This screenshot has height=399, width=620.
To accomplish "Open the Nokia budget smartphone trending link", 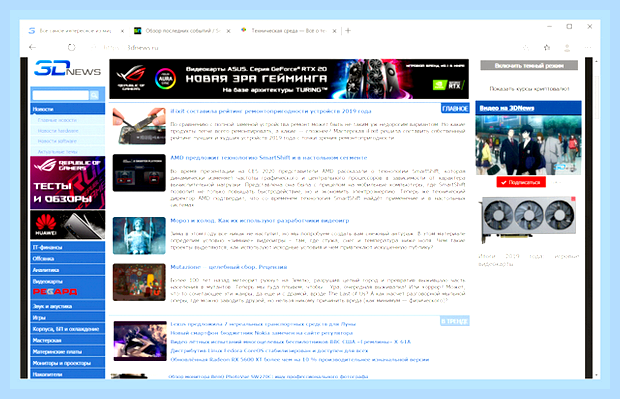I will (261, 333).
